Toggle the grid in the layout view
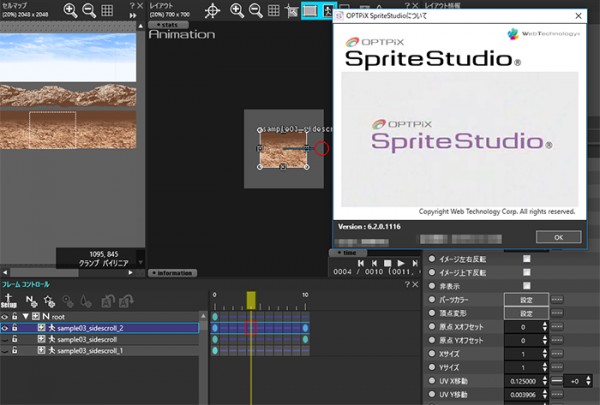The height and width of the screenshot is (405, 600). coord(273,10)
